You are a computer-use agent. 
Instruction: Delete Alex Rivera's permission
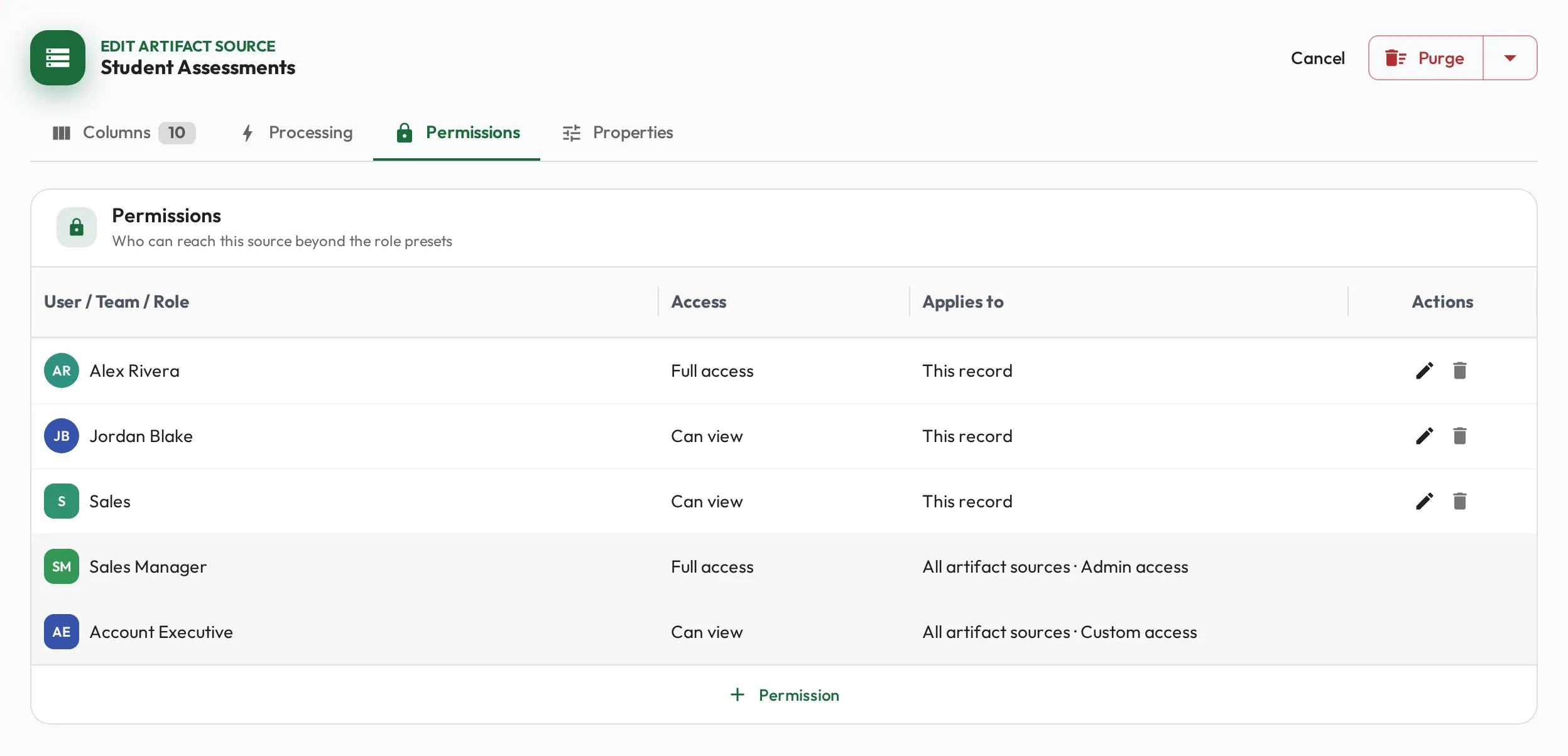pyautogui.click(x=1459, y=370)
